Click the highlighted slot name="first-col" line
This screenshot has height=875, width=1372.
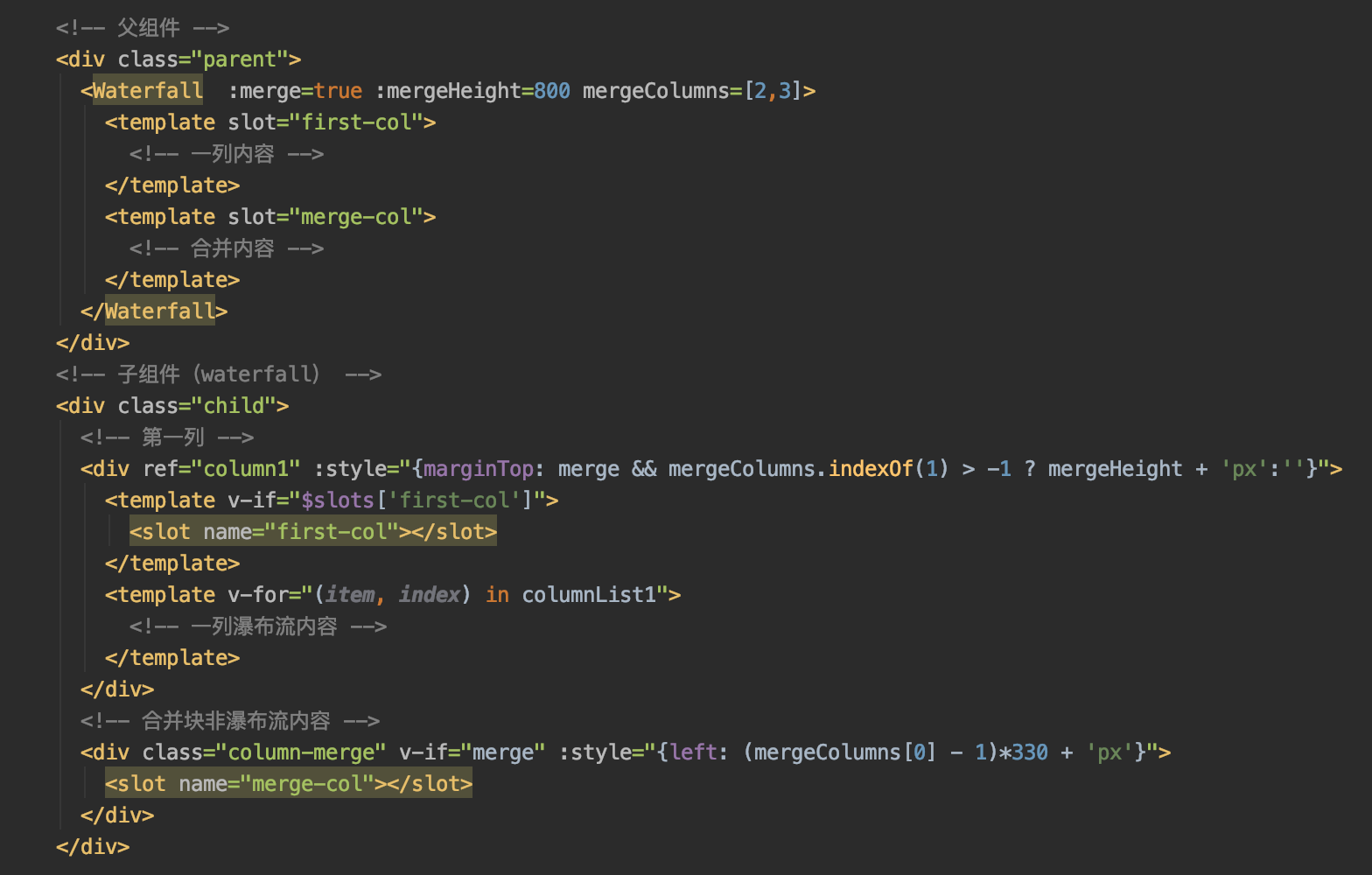point(313,532)
